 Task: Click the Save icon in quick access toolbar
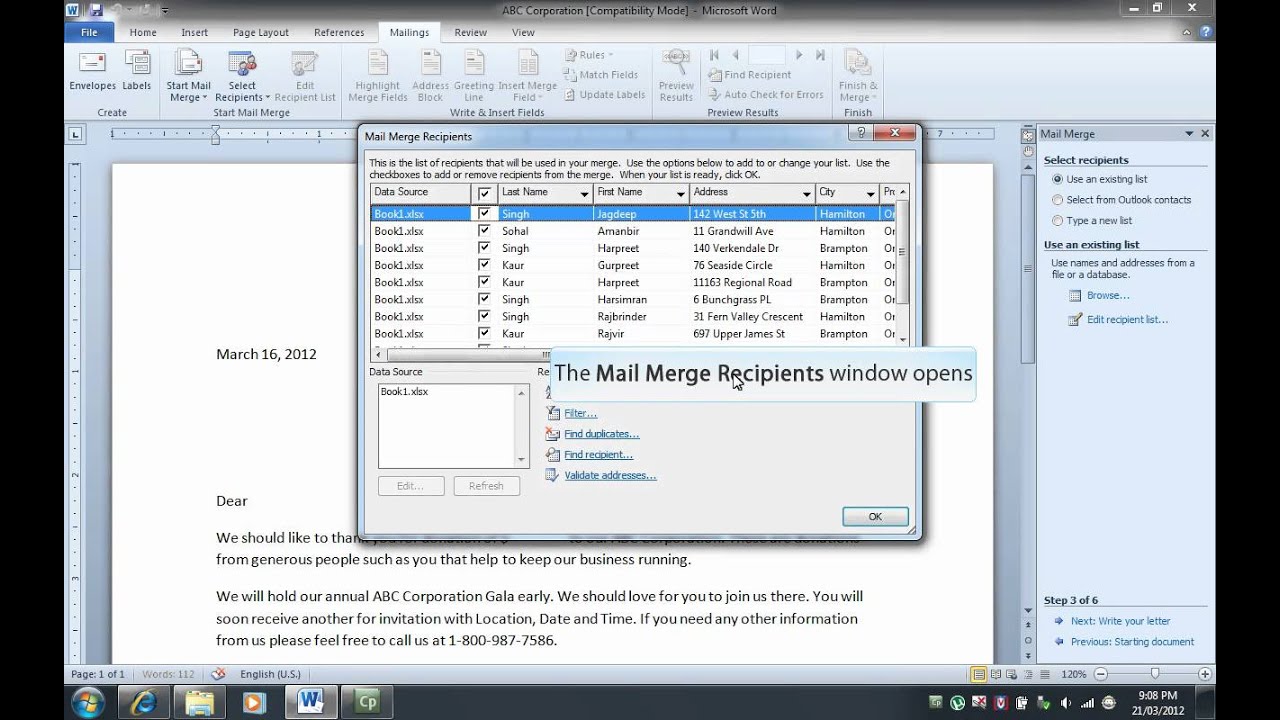[x=95, y=10]
